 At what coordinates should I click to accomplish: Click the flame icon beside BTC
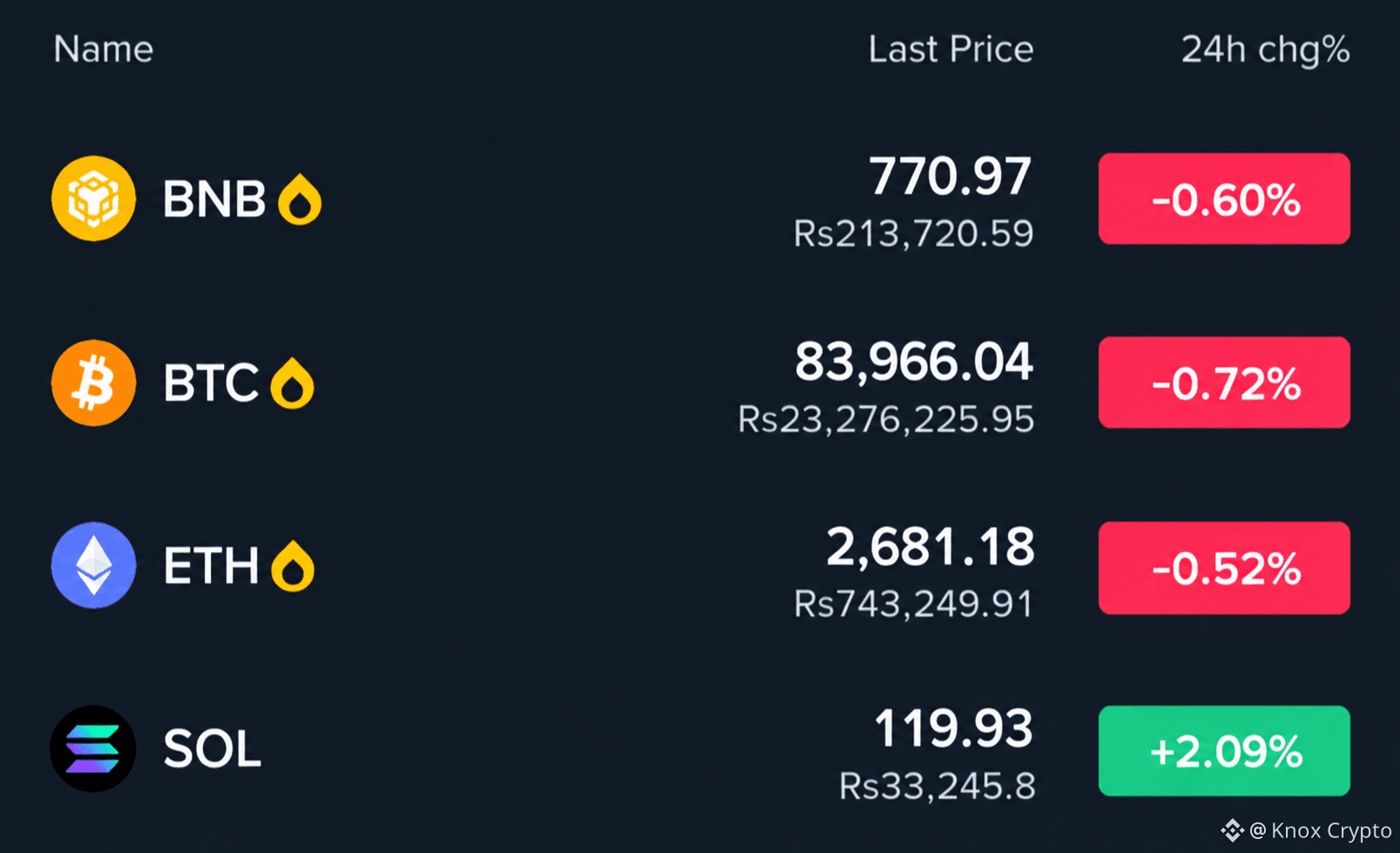[292, 383]
